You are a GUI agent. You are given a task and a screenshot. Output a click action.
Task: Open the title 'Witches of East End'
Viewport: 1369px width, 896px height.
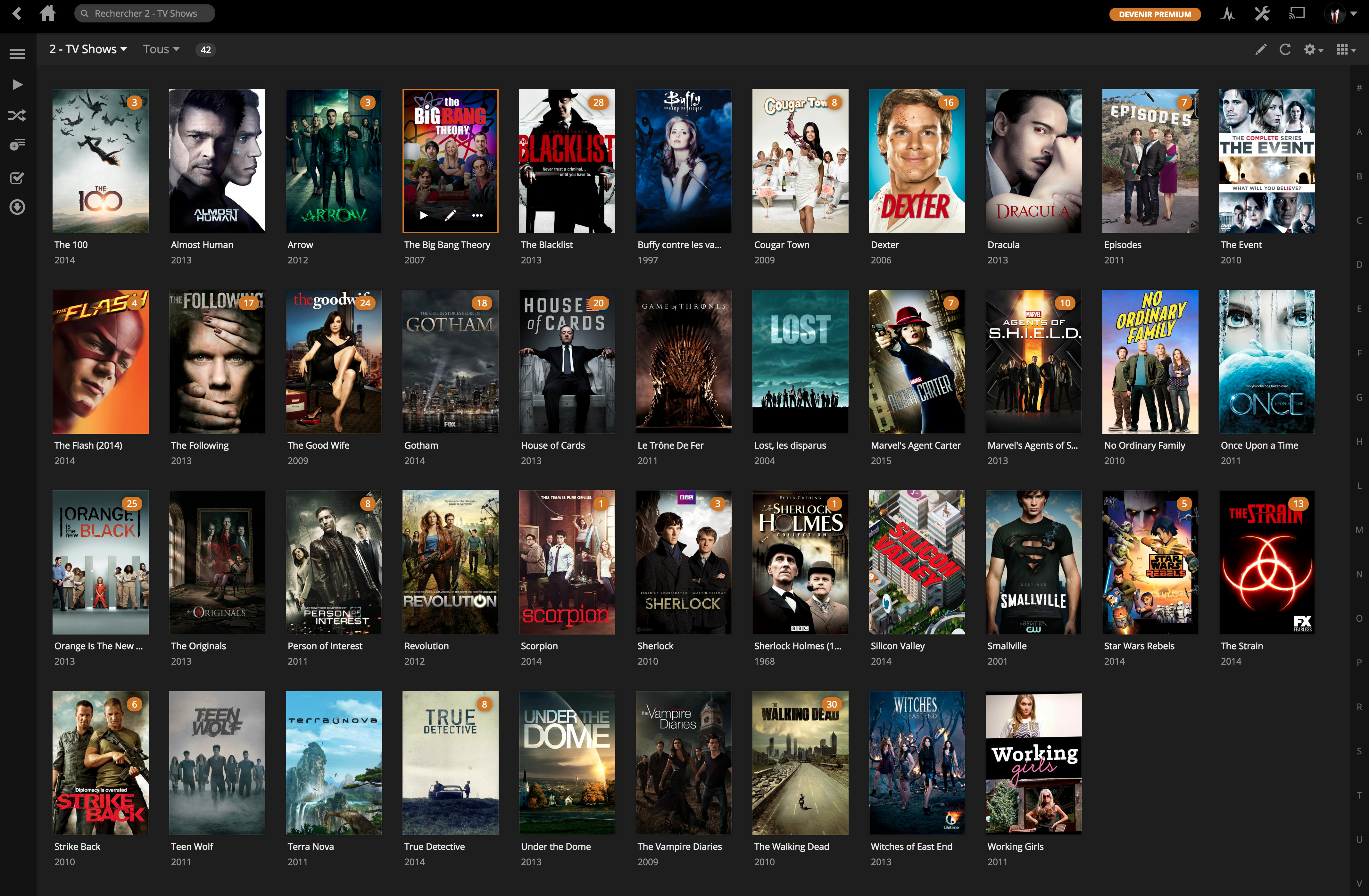tap(911, 847)
